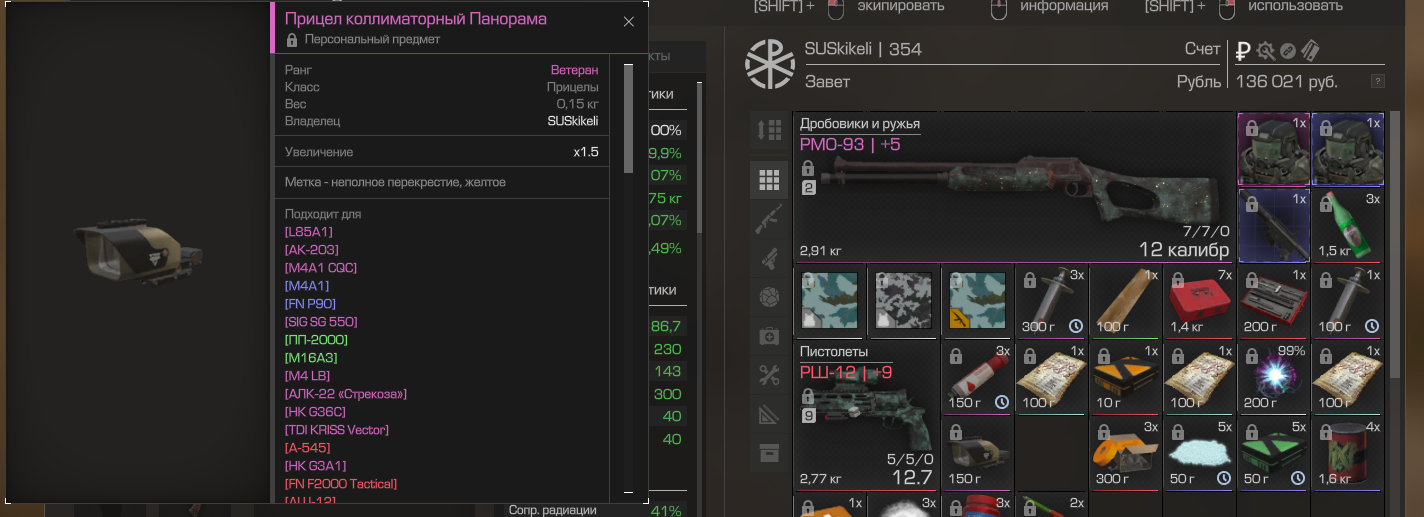The height and width of the screenshot is (517, 1424).
Task: Select the РШ-12 pistol item
Action: [867, 415]
